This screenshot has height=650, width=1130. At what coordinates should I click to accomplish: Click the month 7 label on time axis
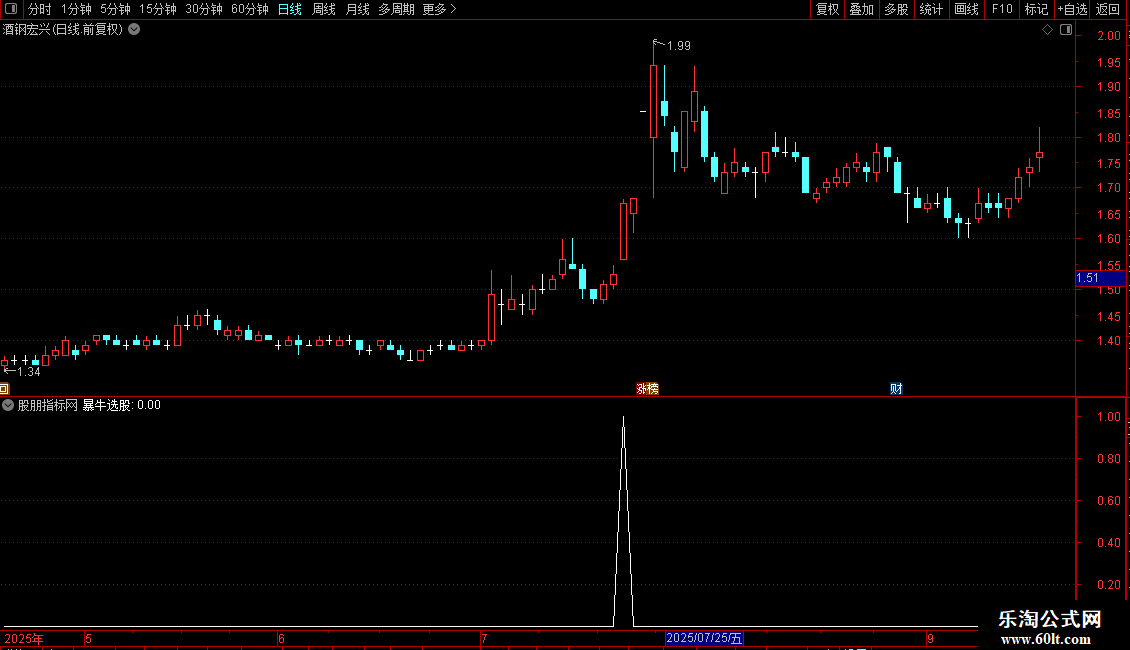(x=484, y=639)
